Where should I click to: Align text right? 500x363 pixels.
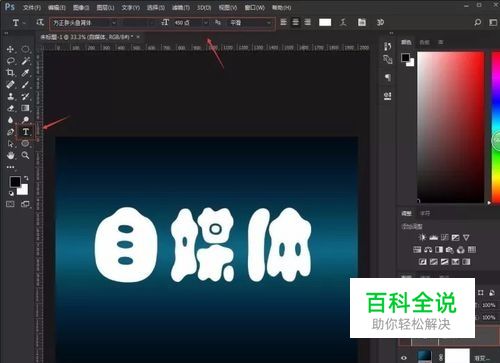pos(307,22)
